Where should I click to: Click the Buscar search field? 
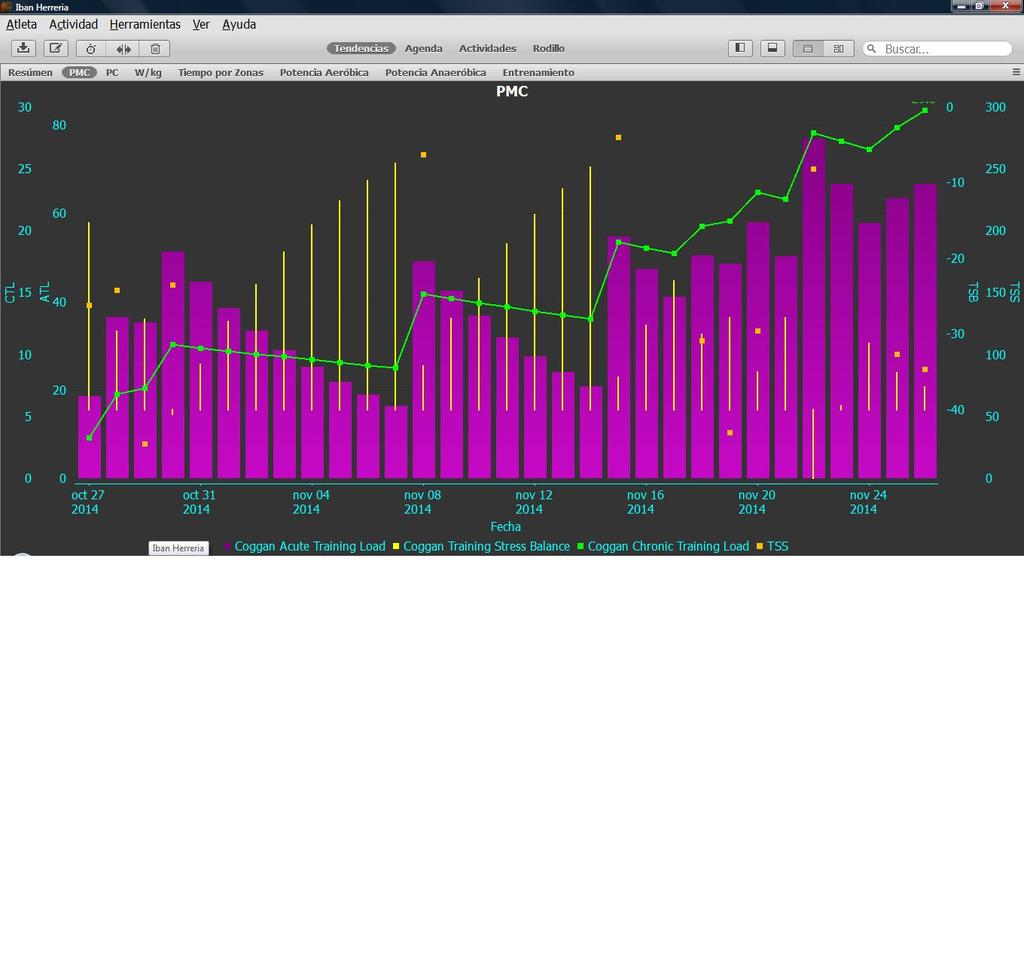[943, 48]
